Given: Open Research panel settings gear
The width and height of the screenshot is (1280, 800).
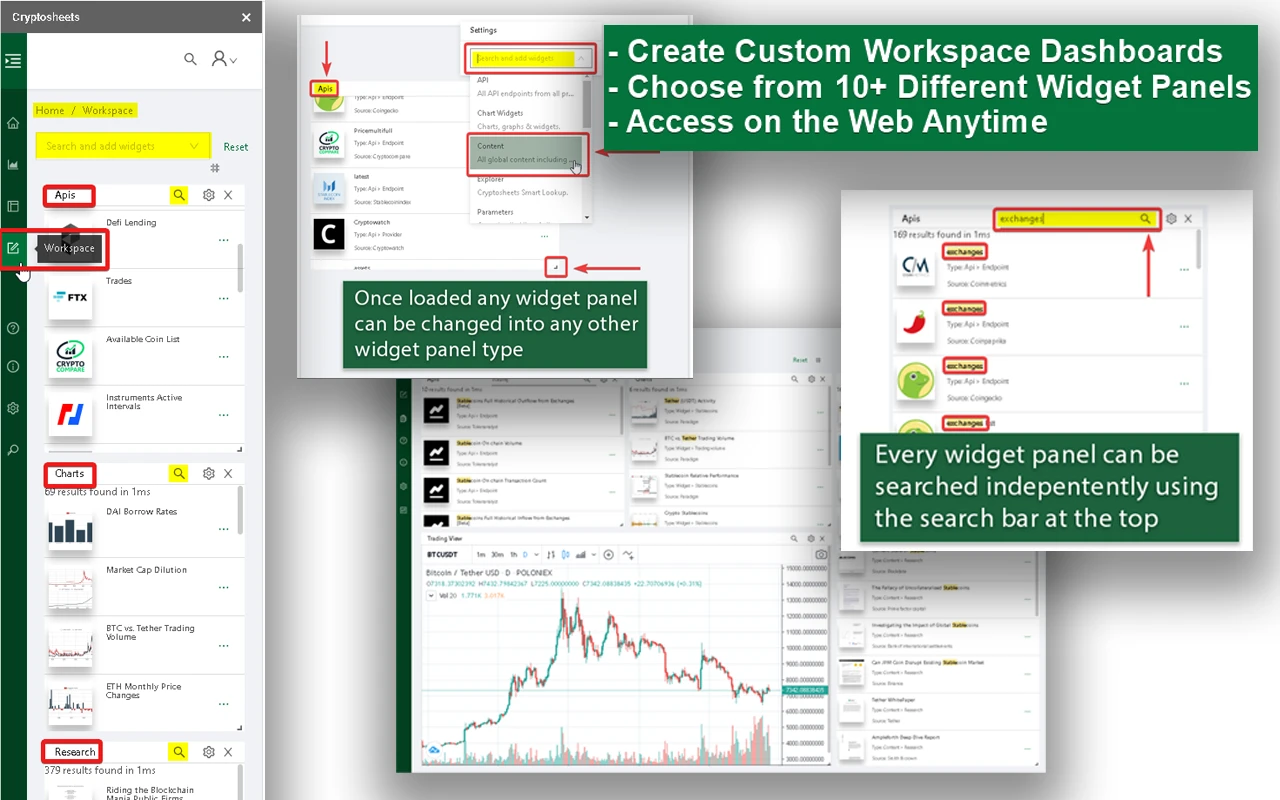Looking at the screenshot, I should (x=209, y=752).
